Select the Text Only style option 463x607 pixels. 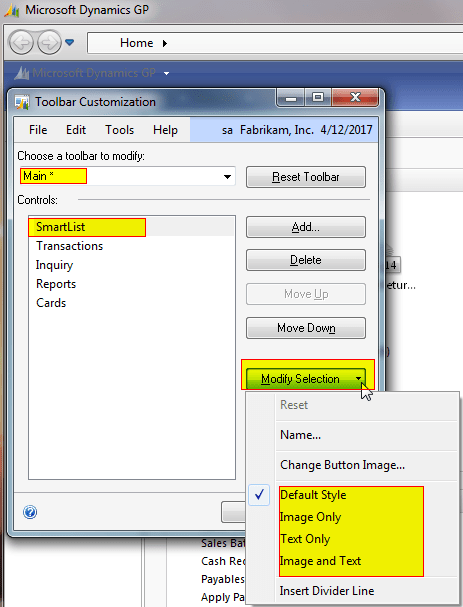pos(352,539)
